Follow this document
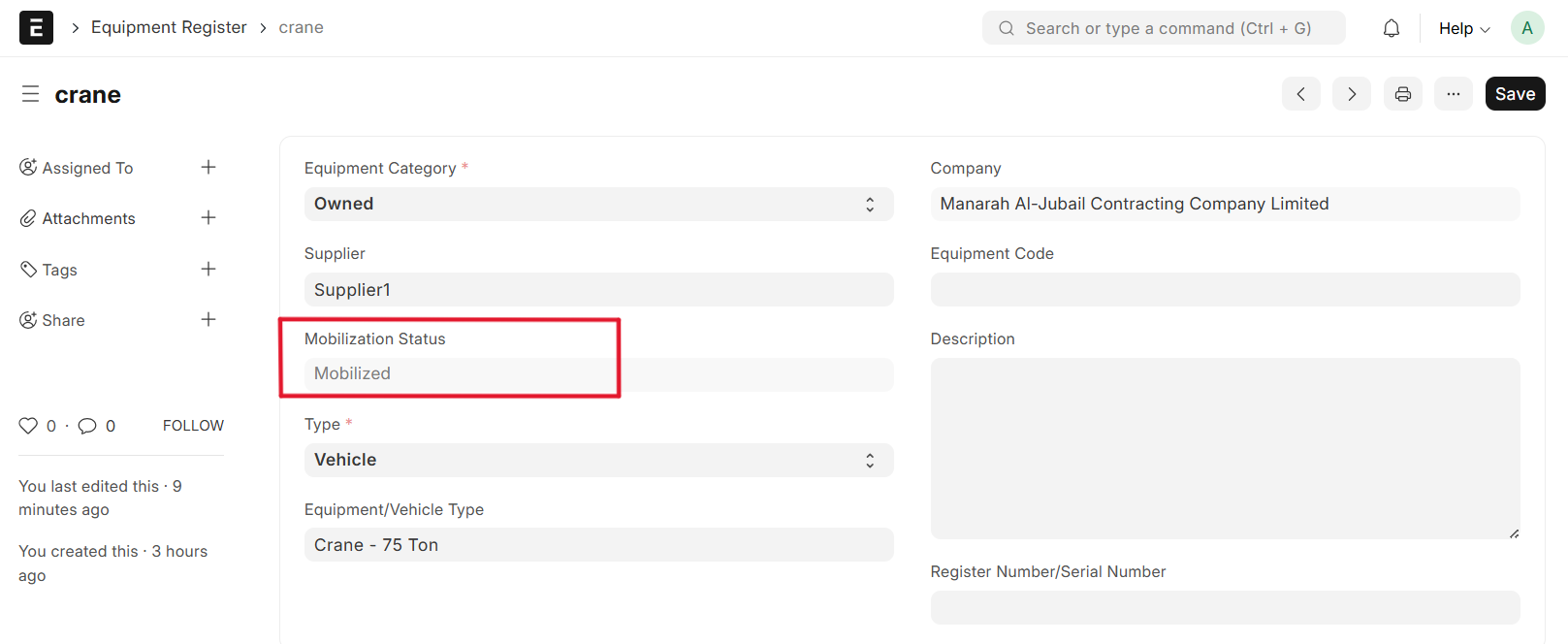Screen dimensions: 1568x644 [x=193, y=426]
